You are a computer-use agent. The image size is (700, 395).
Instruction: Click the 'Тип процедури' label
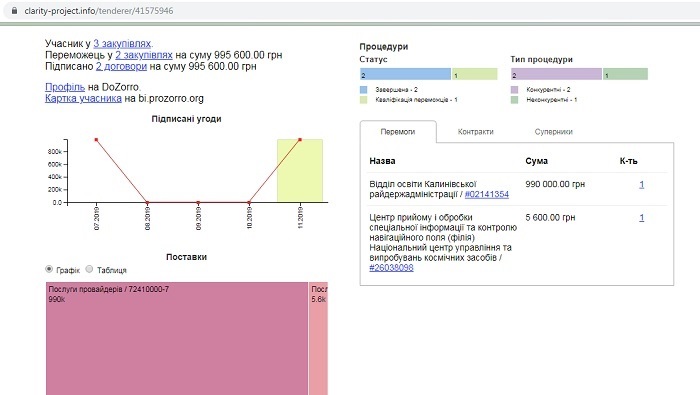pyautogui.click(x=542, y=59)
